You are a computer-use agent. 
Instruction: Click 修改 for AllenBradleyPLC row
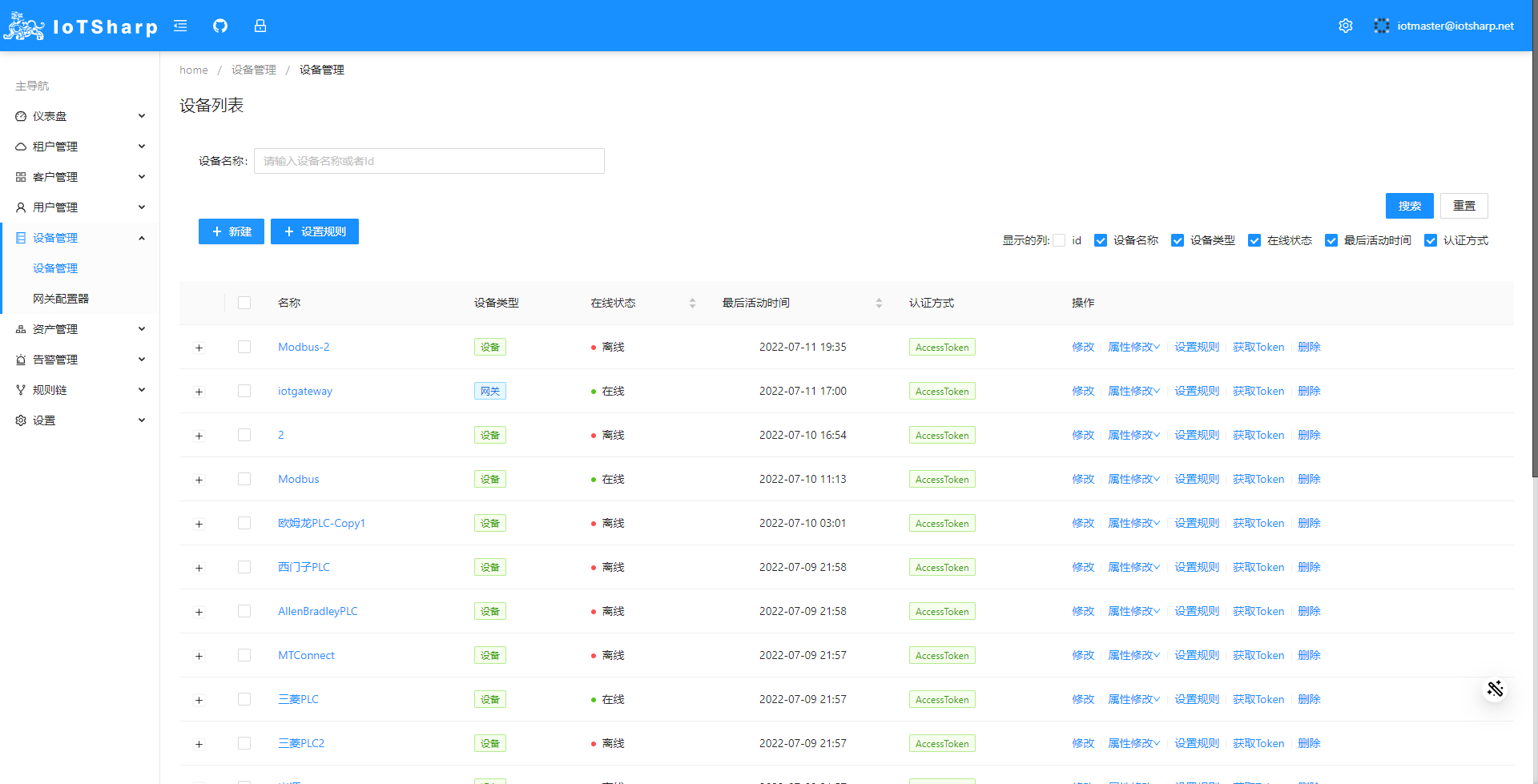[x=1083, y=611]
